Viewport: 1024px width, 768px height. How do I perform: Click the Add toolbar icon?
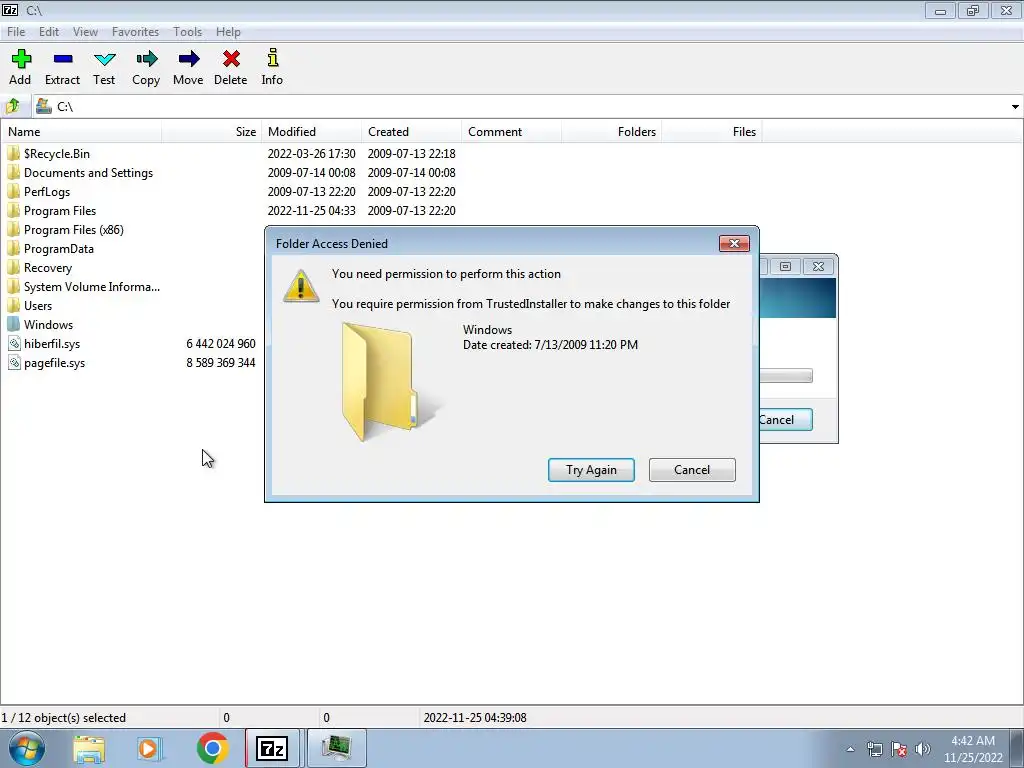pyautogui.click(x=20, y=59)
